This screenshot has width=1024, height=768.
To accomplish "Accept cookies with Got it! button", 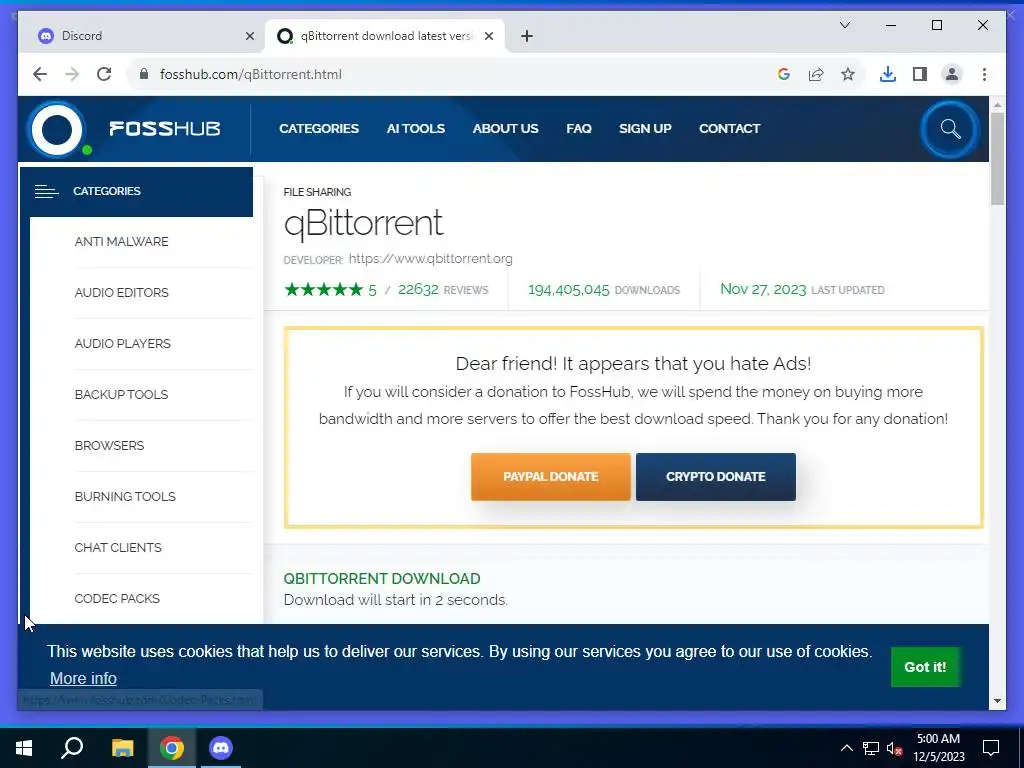I will (925, 667).
